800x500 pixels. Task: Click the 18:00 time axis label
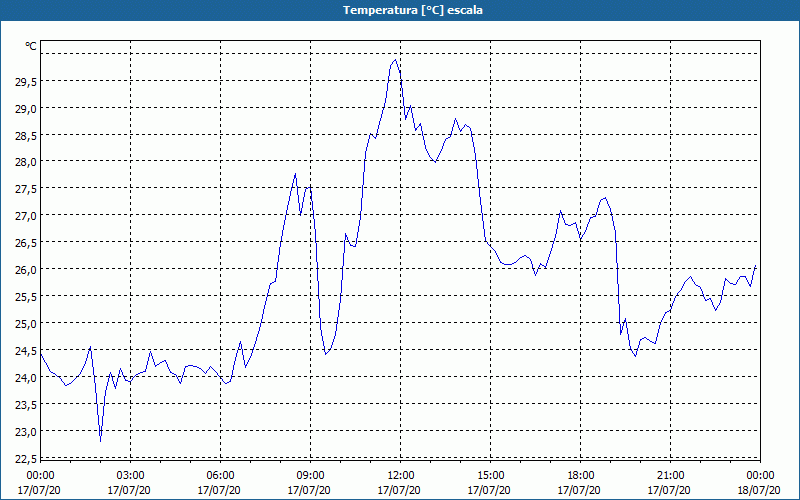coord(580,476)
